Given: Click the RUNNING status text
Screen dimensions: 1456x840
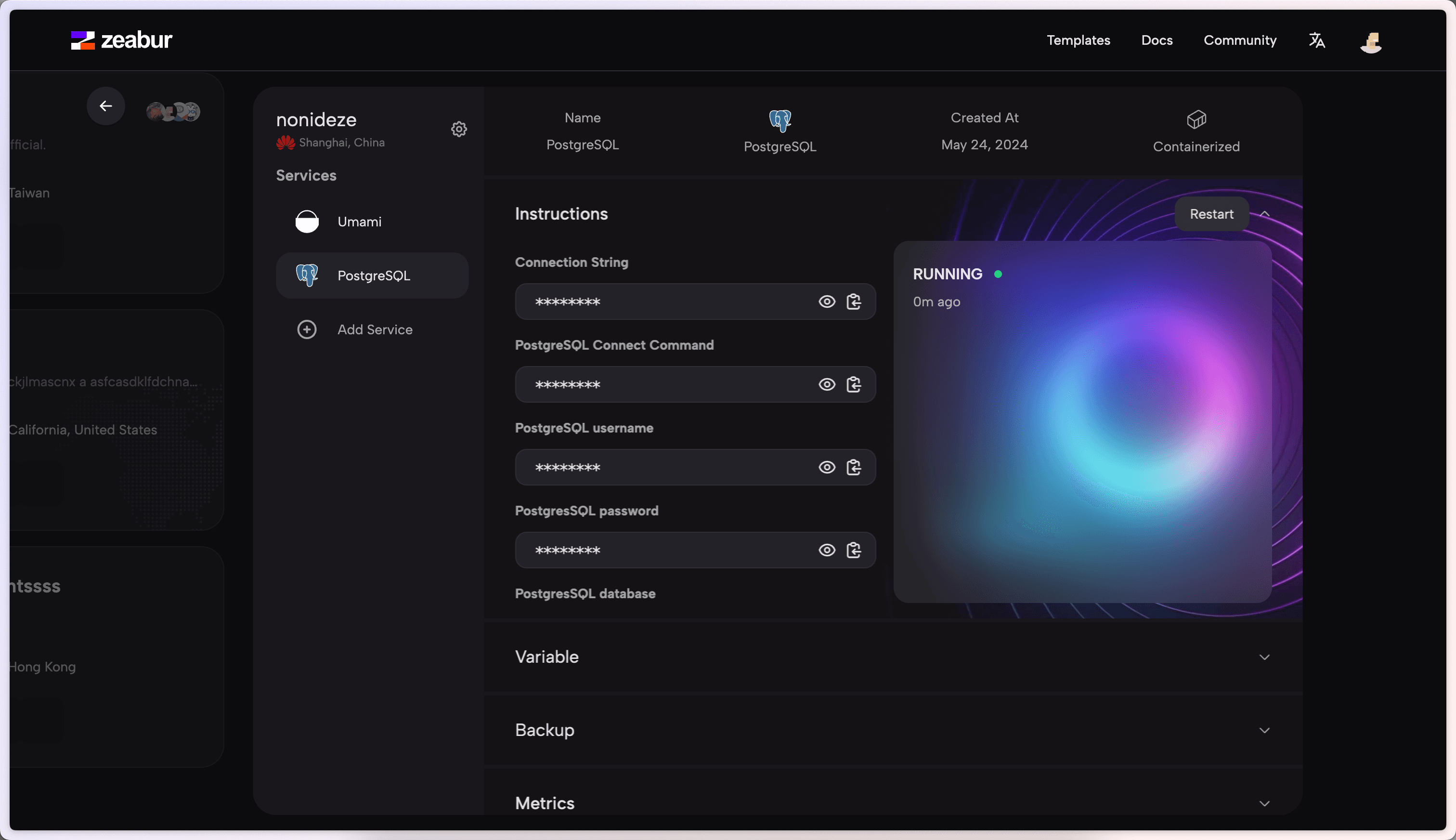Looking at the screenshot, I should 948,274.
